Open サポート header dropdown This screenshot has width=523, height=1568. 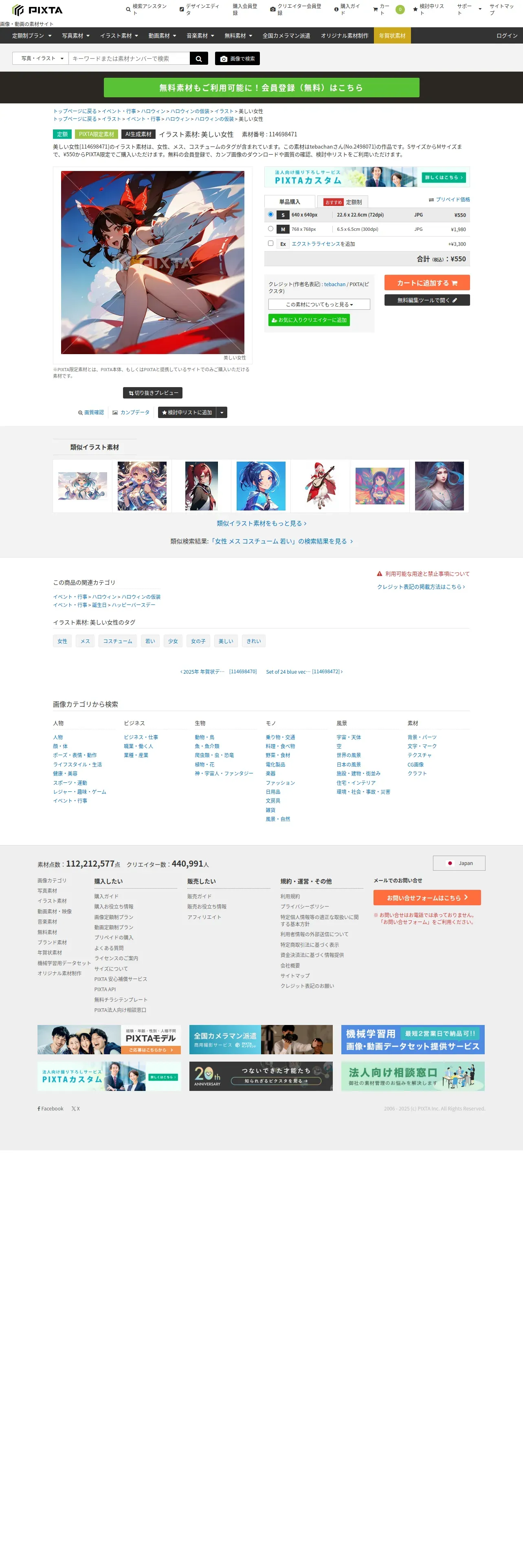click(469, 9)
